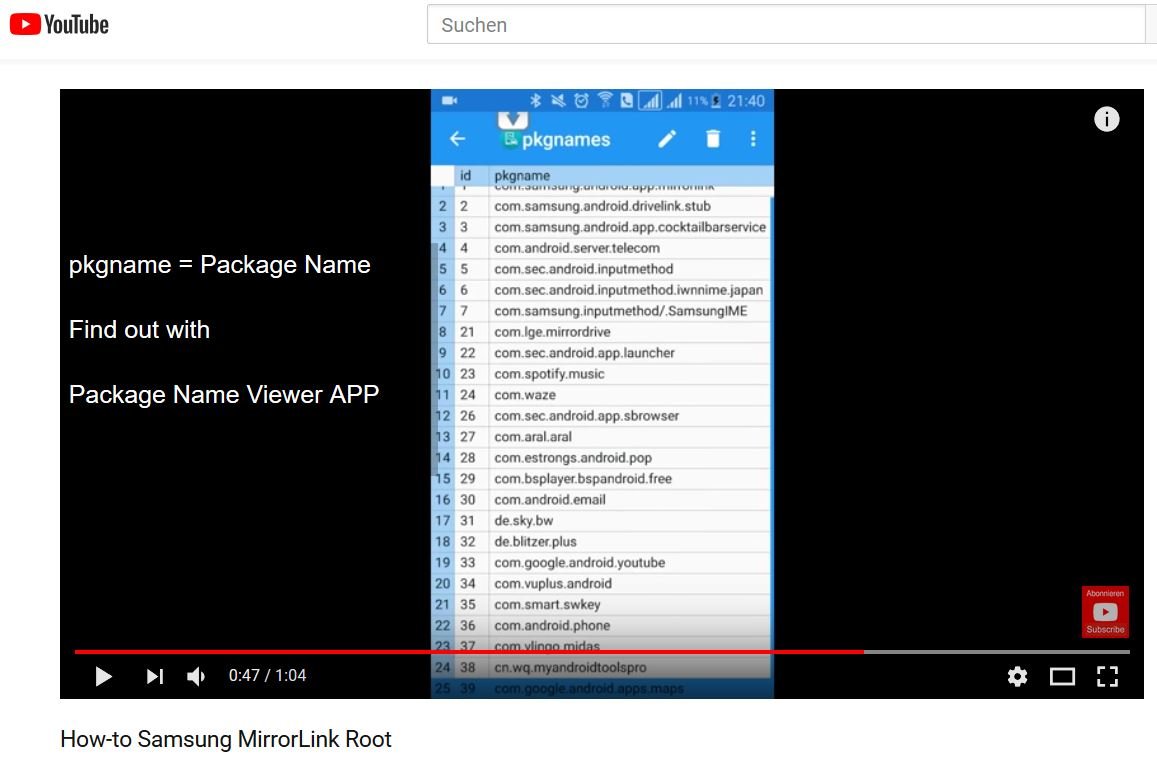Click the time display 0:47 / 1:04

pos(267,676)
